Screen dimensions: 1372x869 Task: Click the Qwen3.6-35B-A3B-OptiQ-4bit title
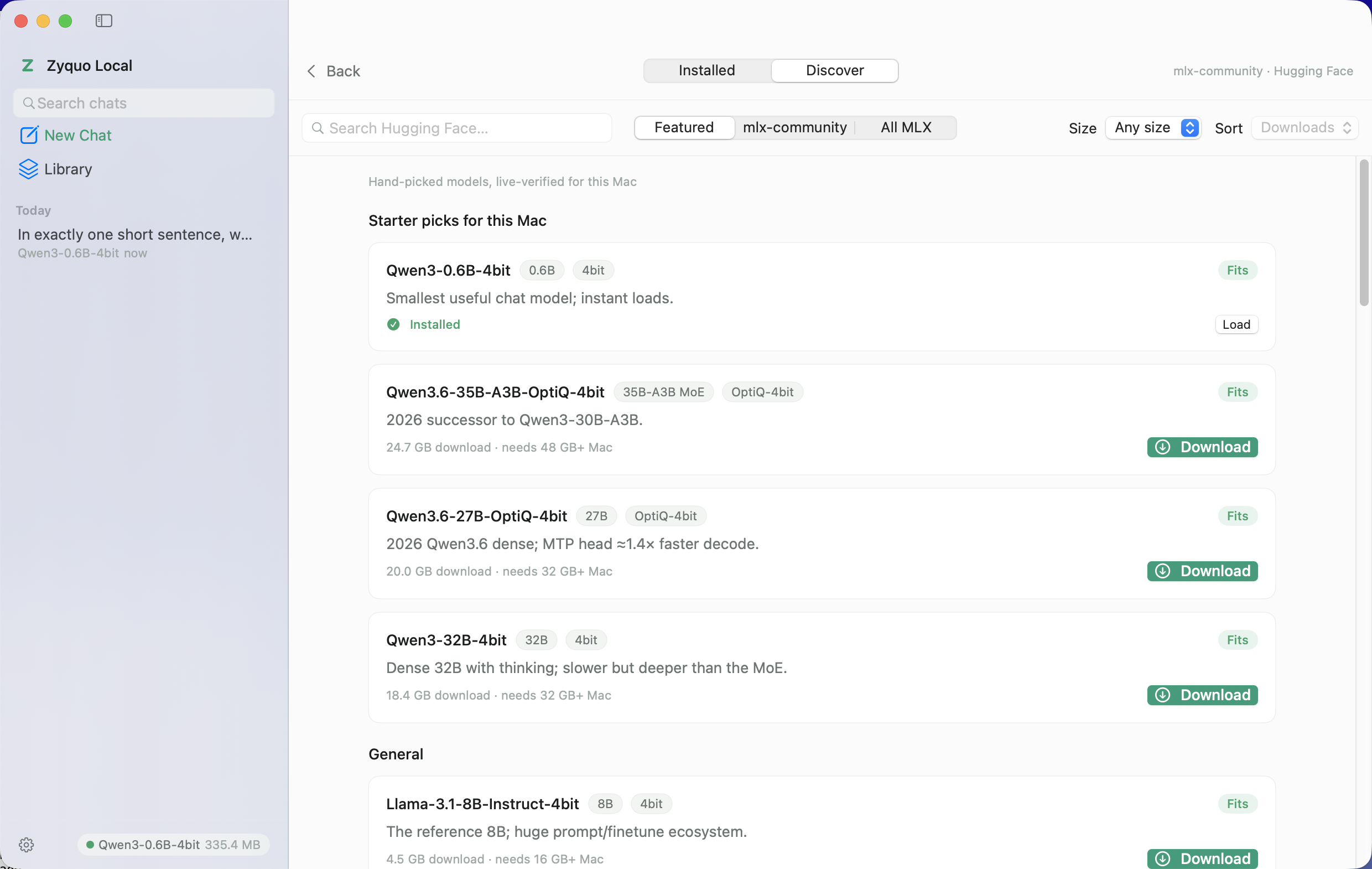click(495, 392)
